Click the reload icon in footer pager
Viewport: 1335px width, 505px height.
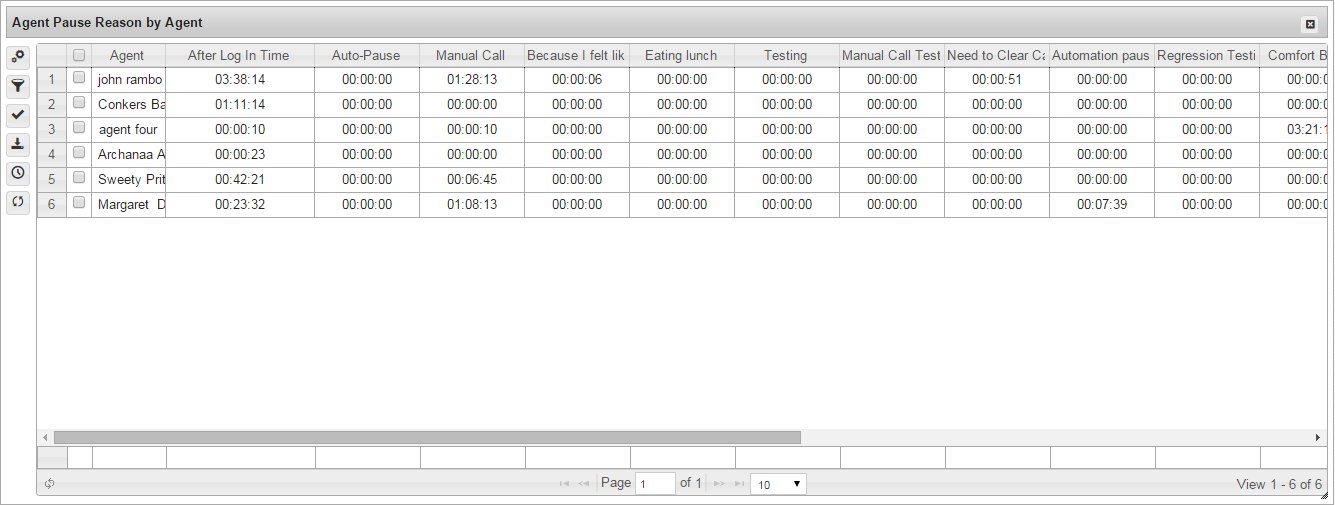(x=49, y=484)
